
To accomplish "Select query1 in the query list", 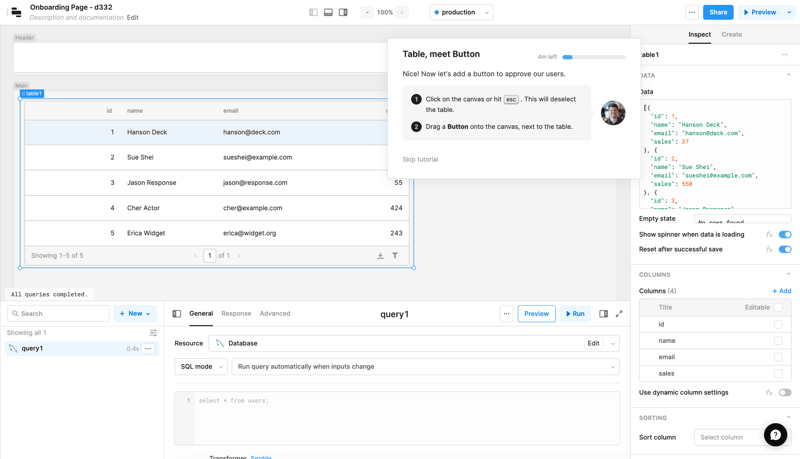I will (x=82, y=348).
